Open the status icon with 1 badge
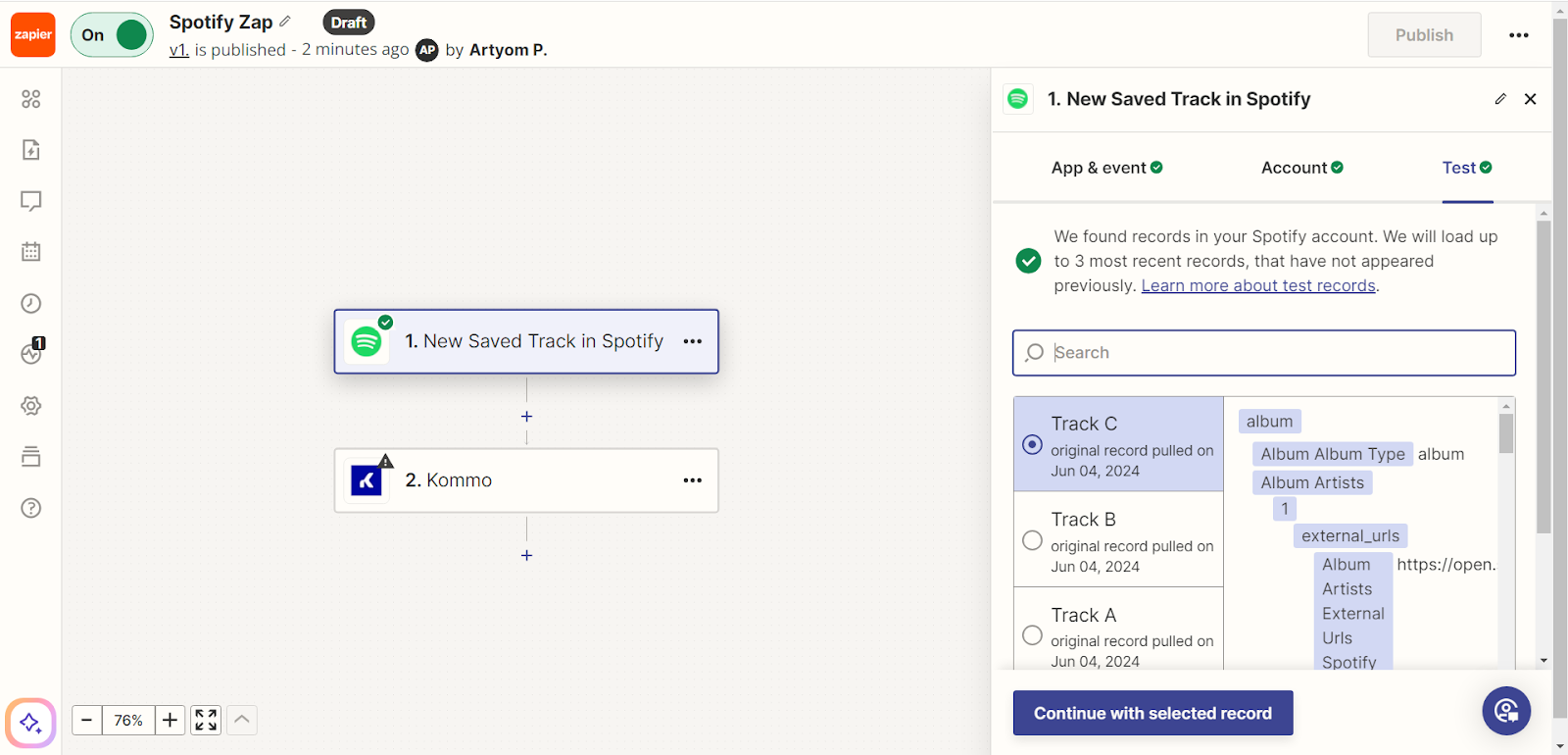The image size is (1568, 755). pos(32,353)
